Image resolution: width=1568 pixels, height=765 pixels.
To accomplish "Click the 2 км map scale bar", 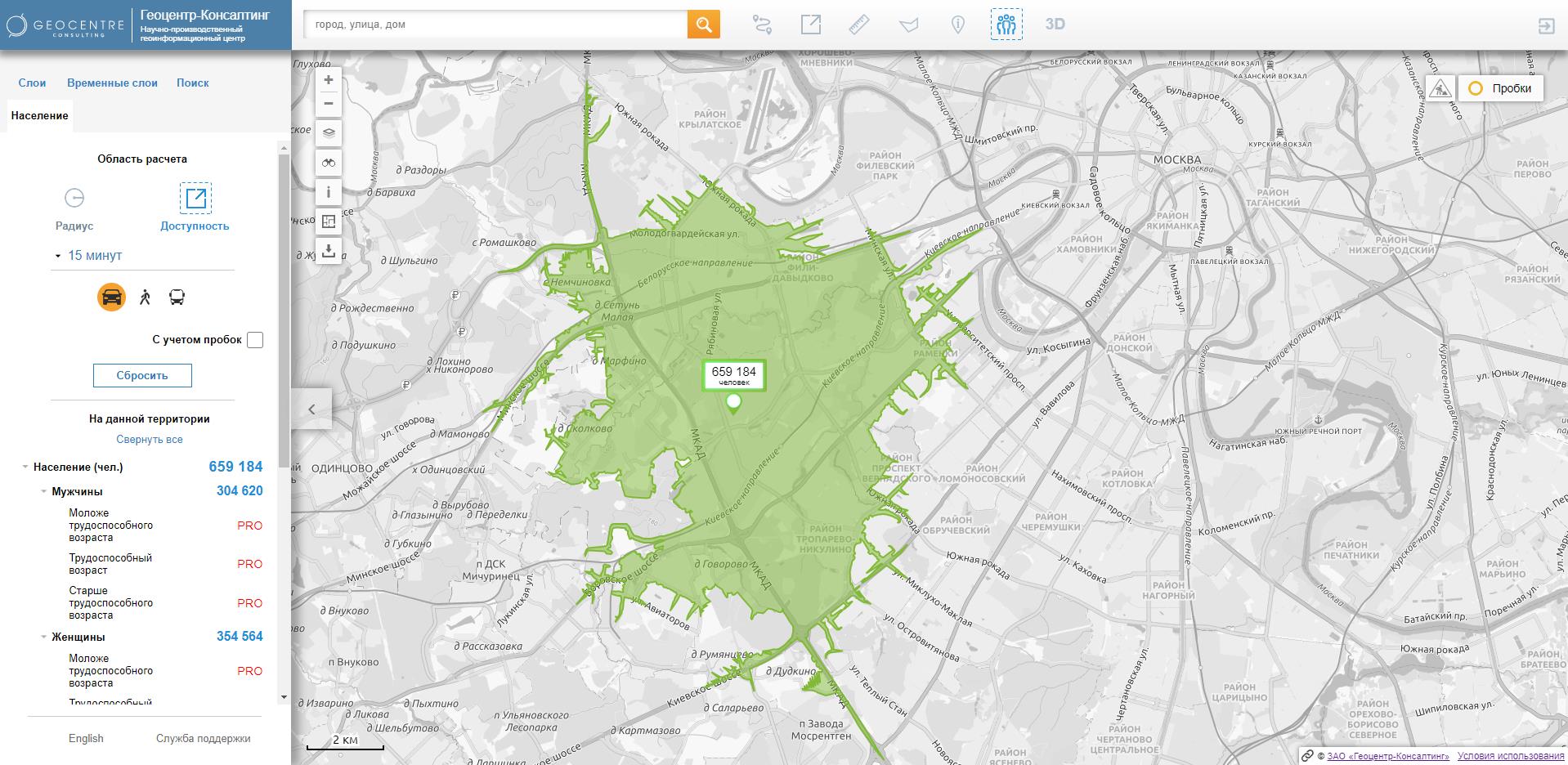I will click(345, 742).
